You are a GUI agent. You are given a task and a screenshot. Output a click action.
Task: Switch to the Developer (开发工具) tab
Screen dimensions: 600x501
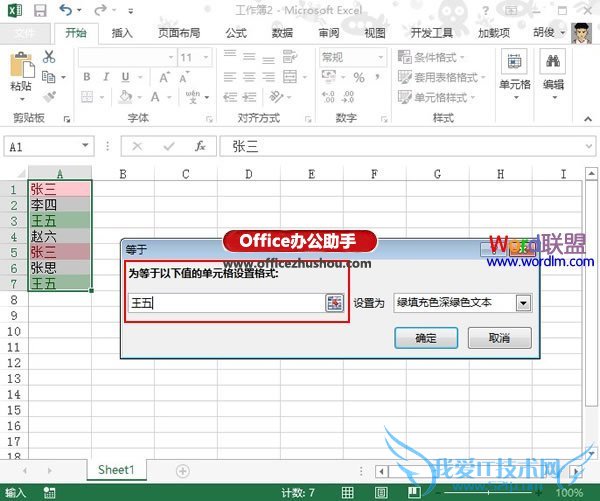click(x=431, y=33)
